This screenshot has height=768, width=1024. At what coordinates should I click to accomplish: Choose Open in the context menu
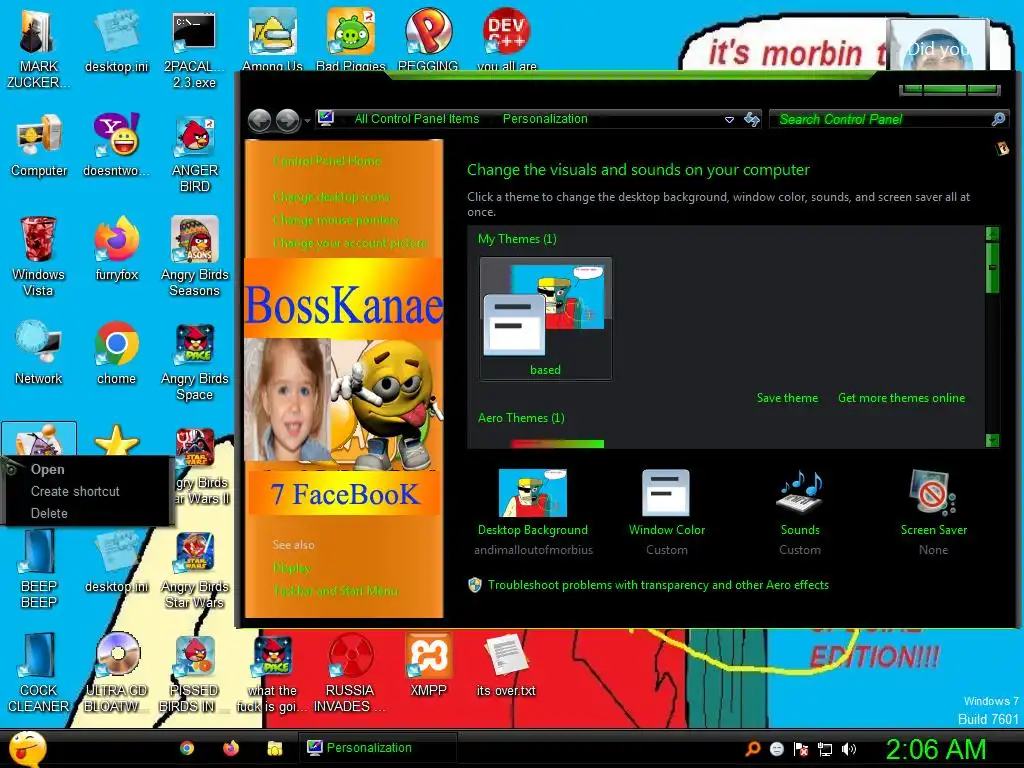pyautogui.click(x=48, y=470)
